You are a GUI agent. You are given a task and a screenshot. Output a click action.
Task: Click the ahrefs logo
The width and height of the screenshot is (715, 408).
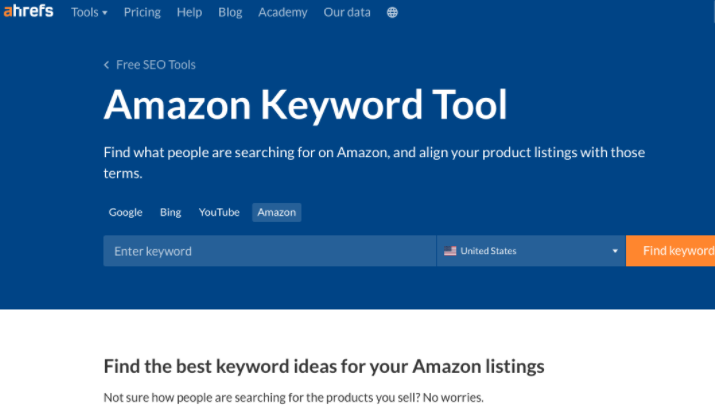pyautogui.click(x=28, y=11)
